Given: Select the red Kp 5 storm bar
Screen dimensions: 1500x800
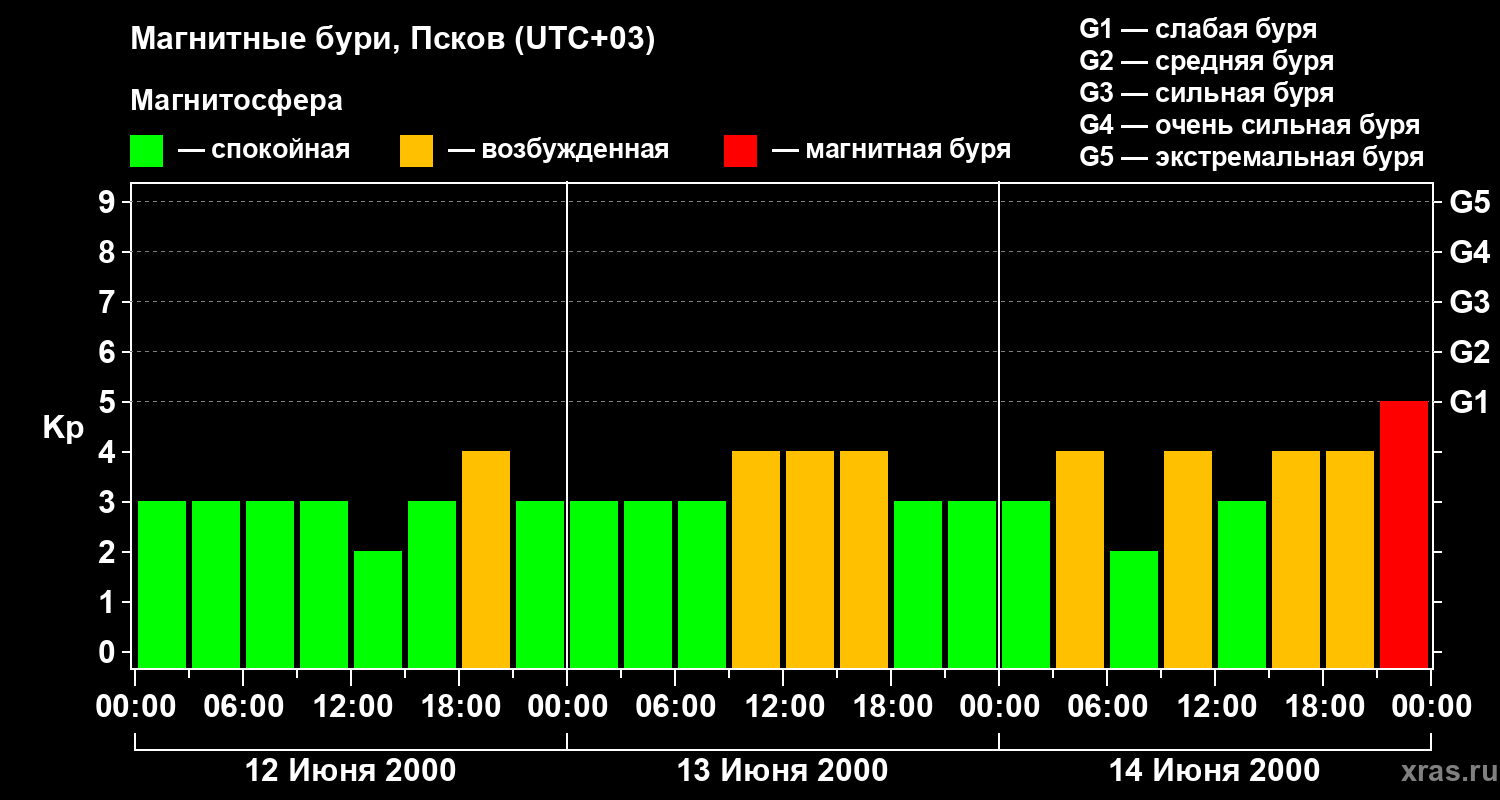Looking at the screenshot, I should coord(1404,534).
